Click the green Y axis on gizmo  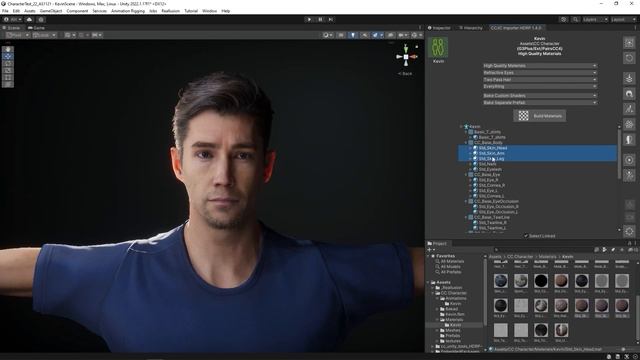[x=406, y=49]
